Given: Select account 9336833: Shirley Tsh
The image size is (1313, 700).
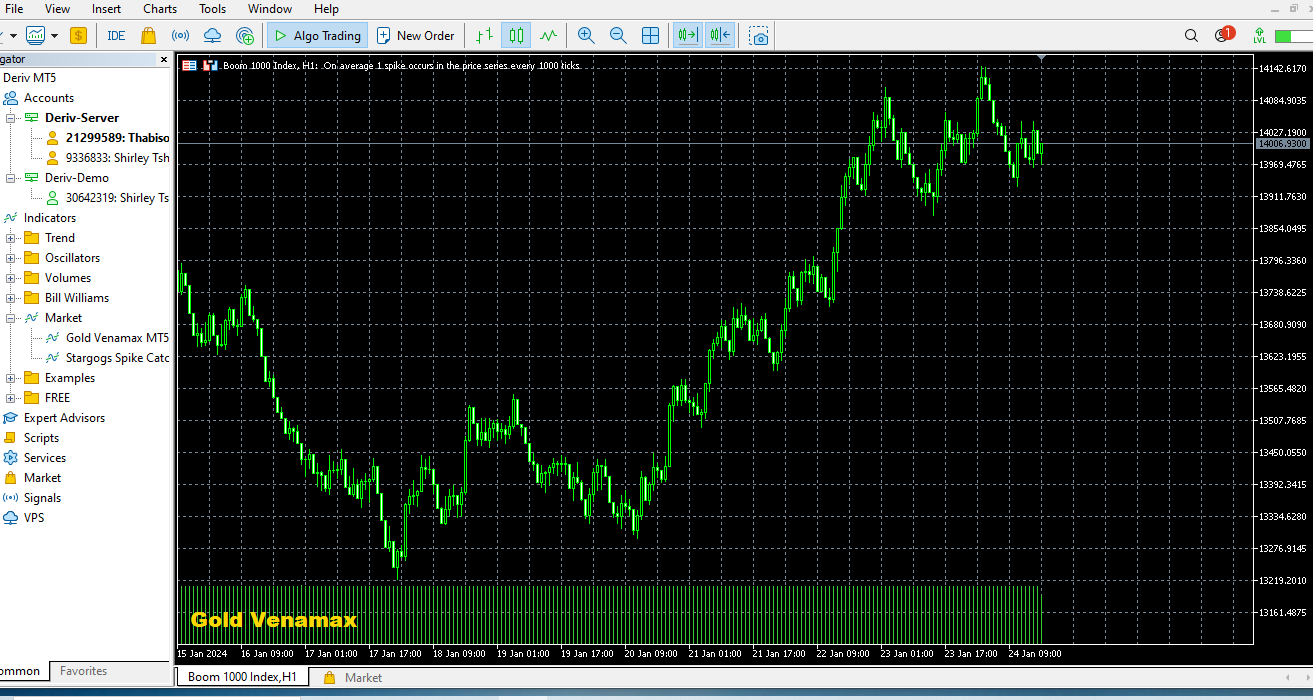Looking at the screenshot, I should (117, 158).
